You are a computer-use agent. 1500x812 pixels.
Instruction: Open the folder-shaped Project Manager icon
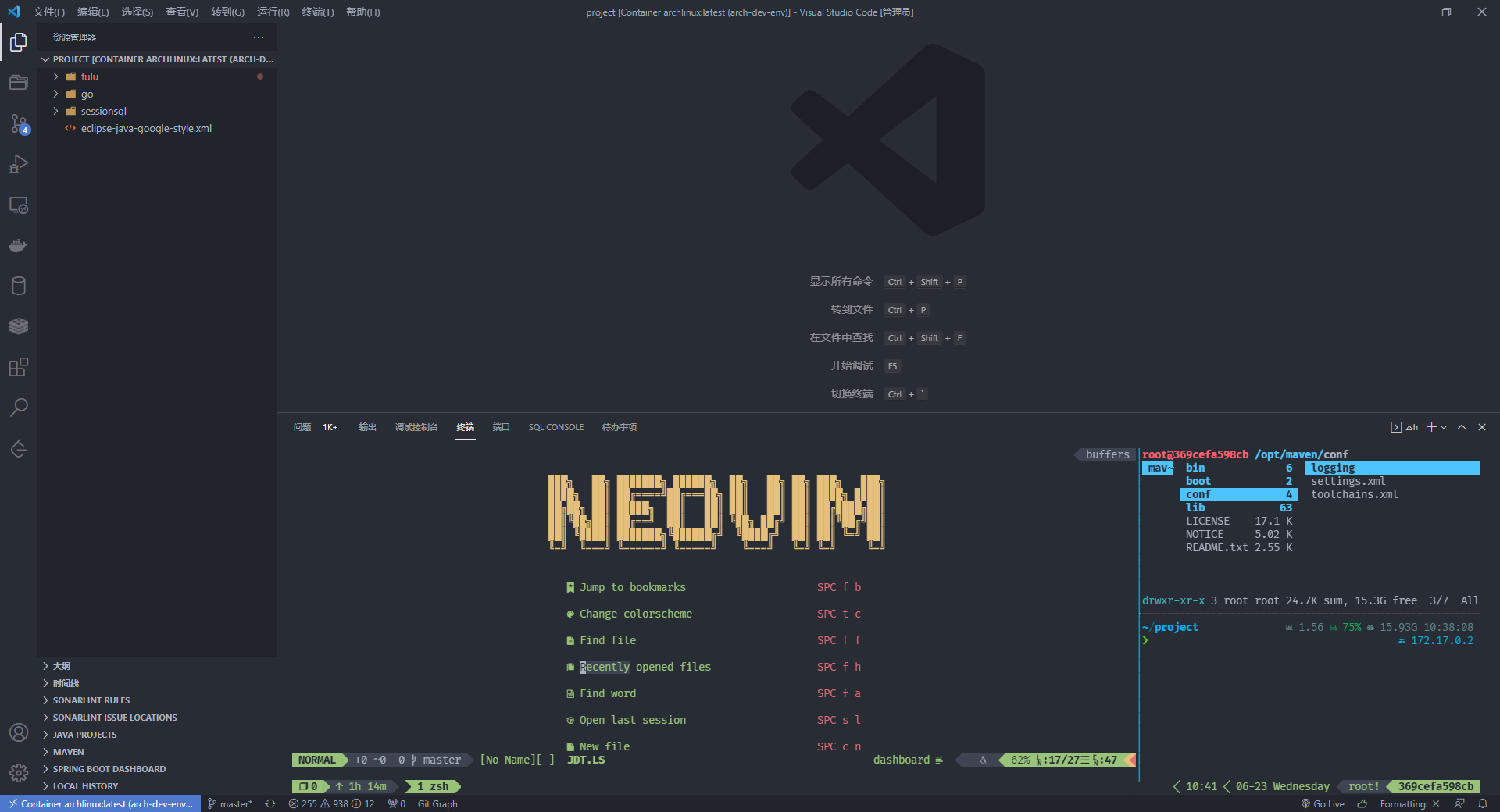click(19, 83)
